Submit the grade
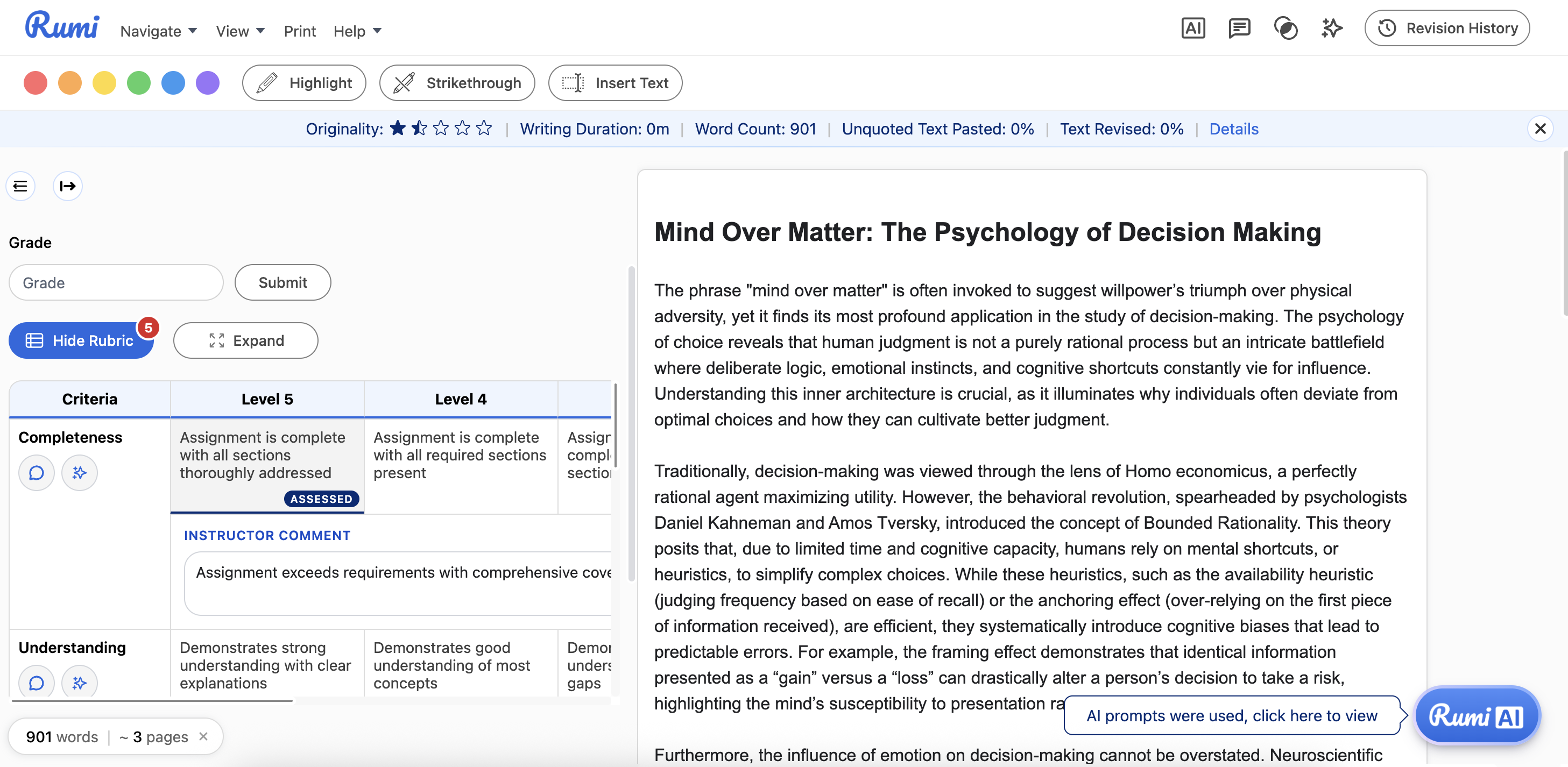 click(x=282, y=282)
